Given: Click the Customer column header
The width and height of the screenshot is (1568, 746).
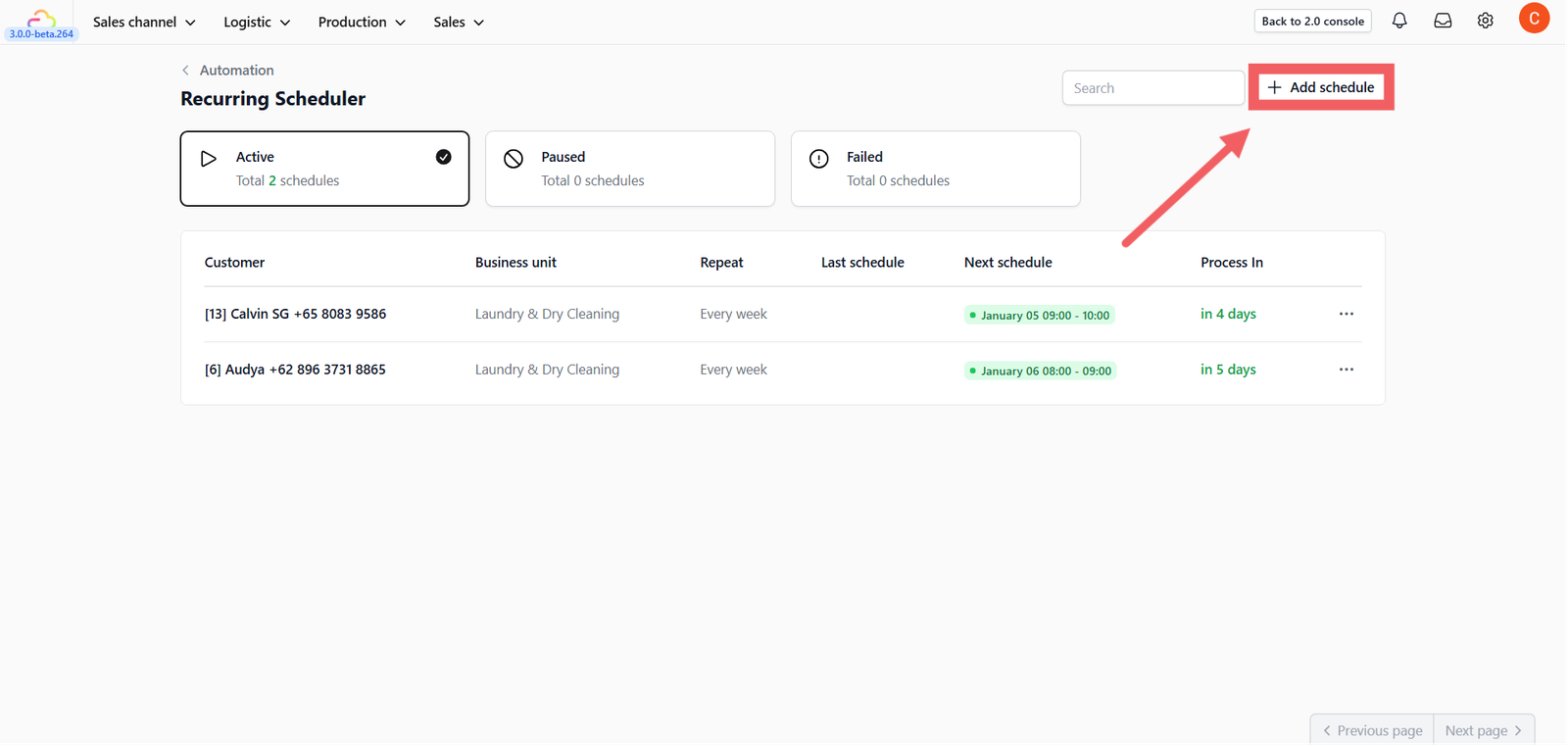Looking at the screenshot, I should click(x=234, y=263).
